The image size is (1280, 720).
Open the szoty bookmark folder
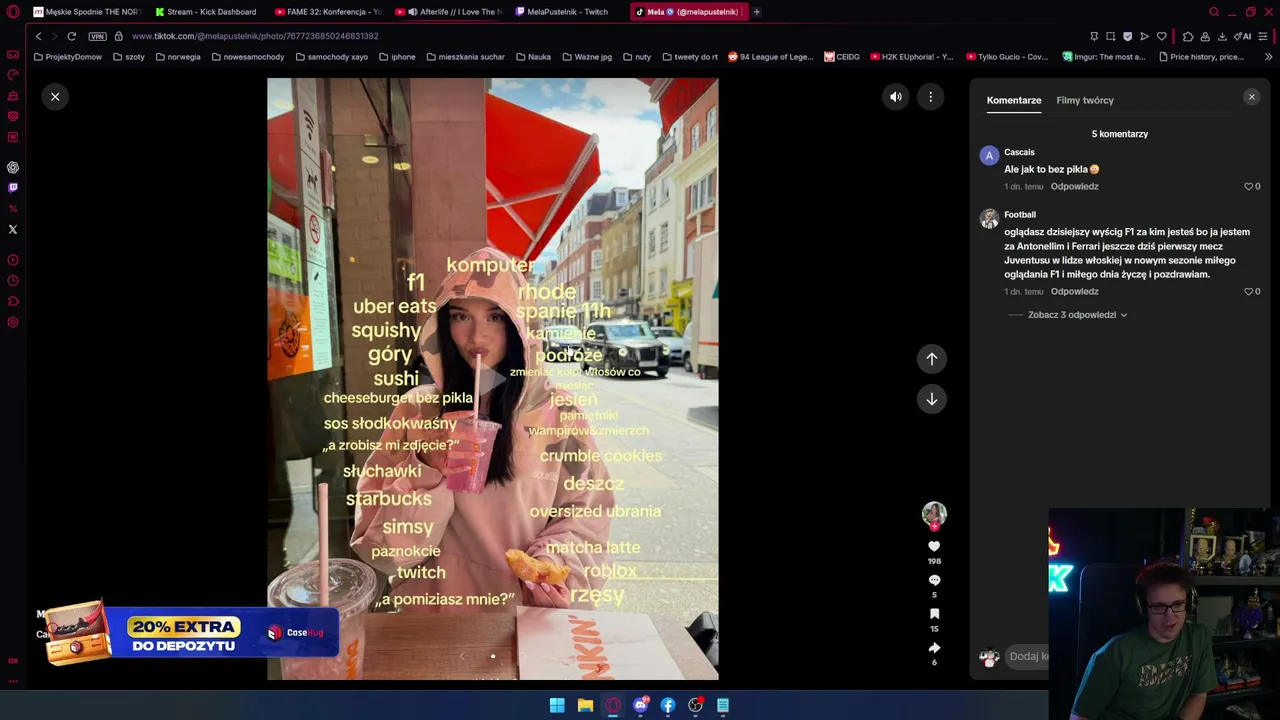tap(129, 57)
